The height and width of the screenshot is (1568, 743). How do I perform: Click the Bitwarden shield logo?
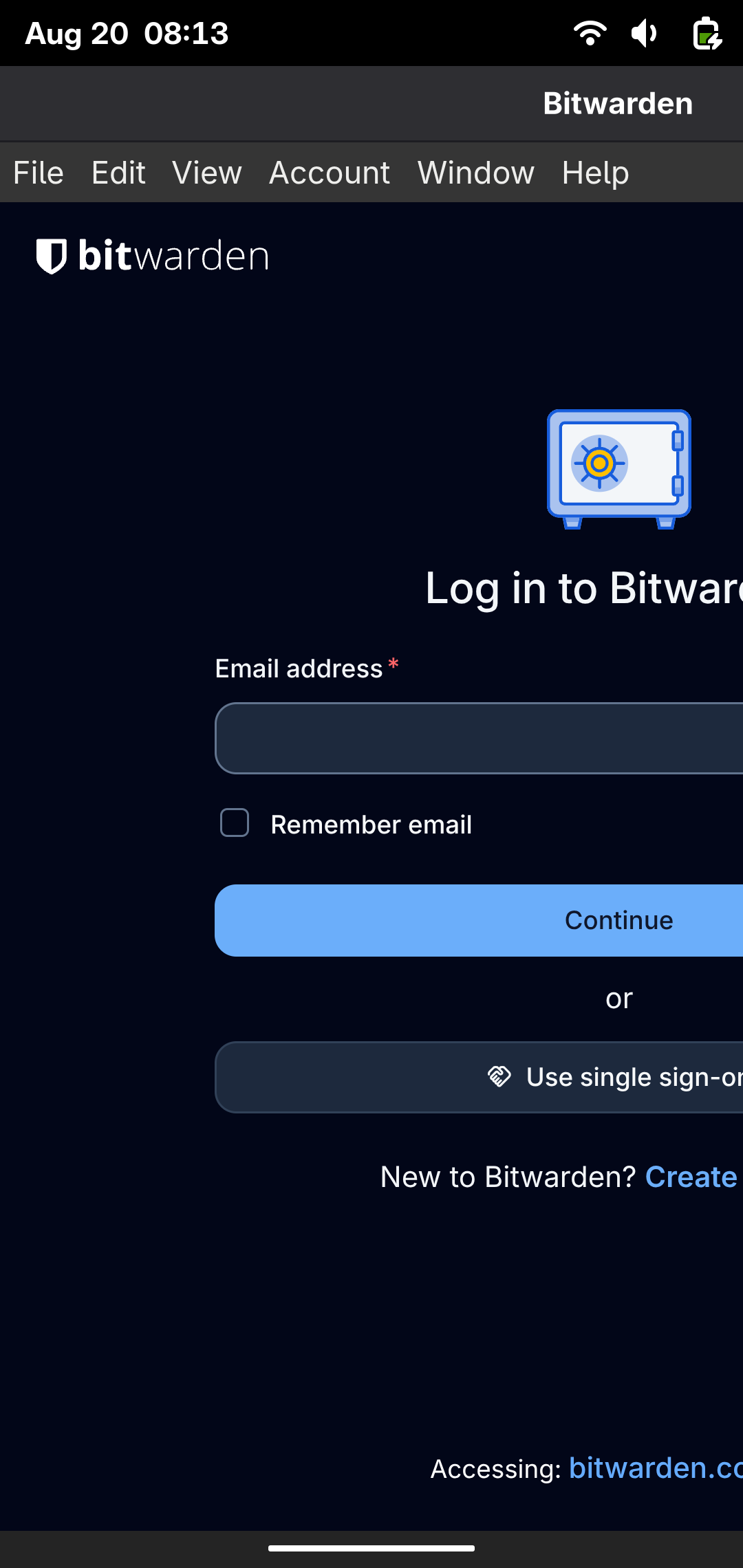coord(52,256)
